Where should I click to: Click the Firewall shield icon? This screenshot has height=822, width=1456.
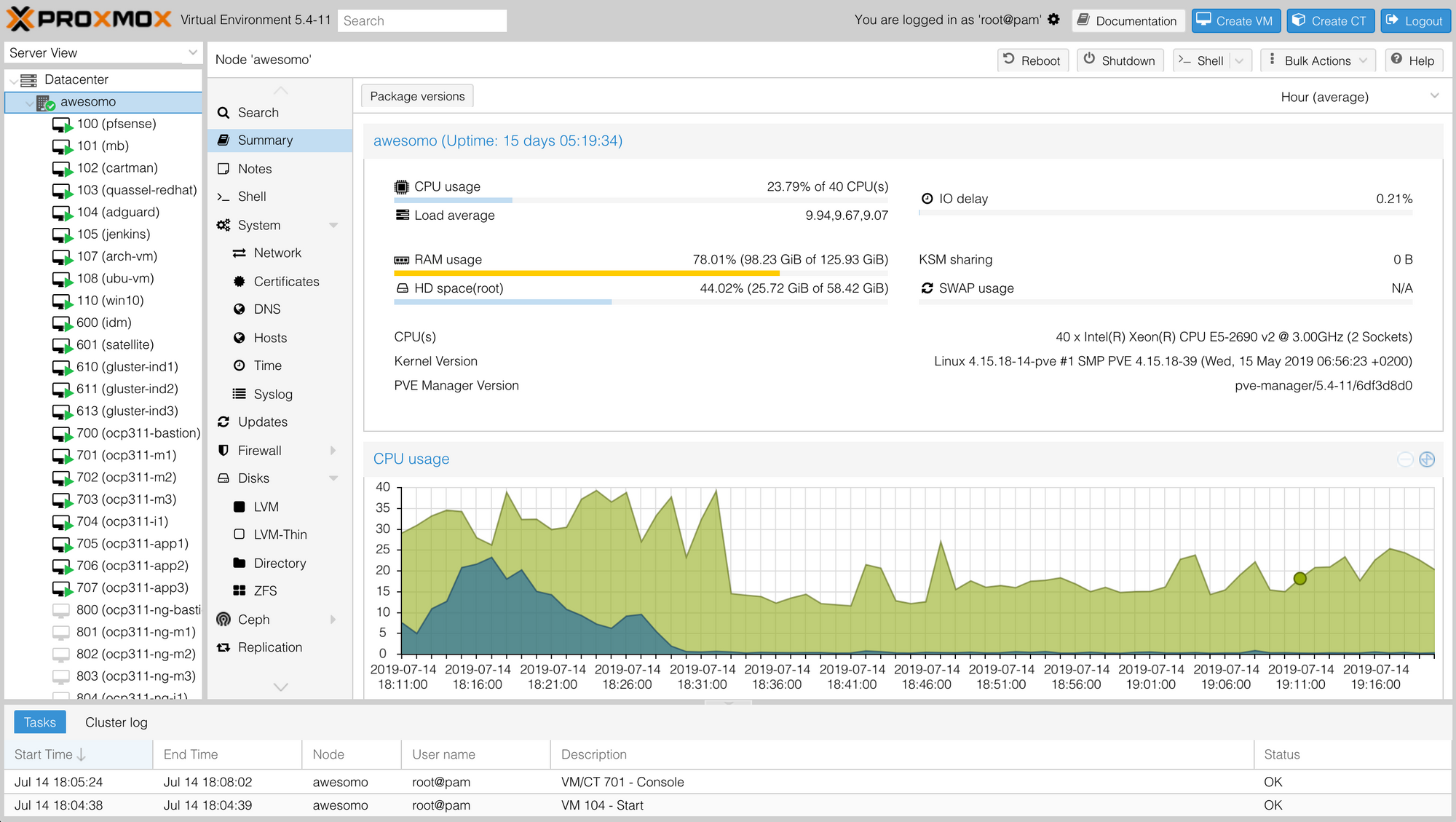click(223, 451)
